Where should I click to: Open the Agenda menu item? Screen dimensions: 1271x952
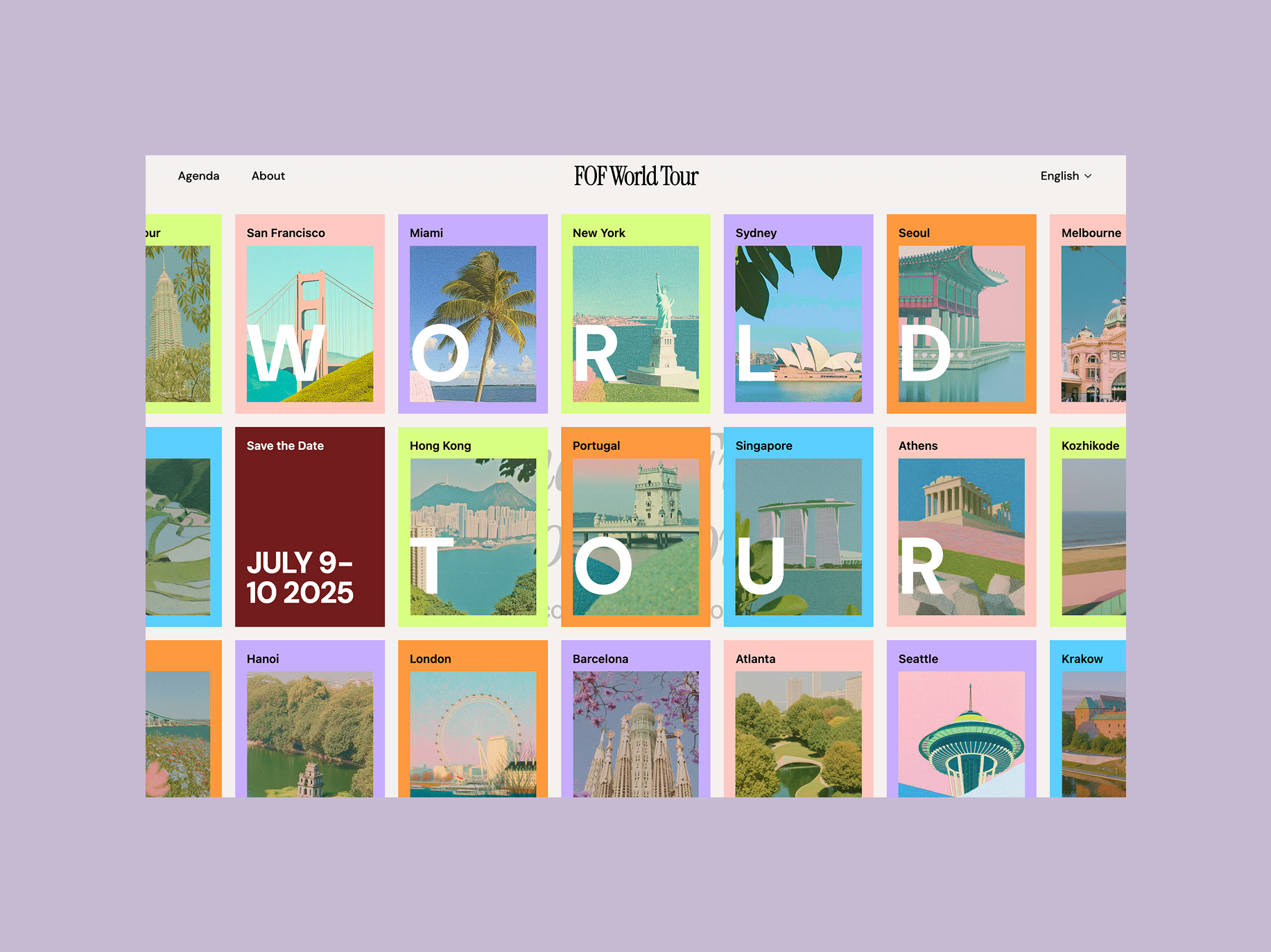click(x=198, y=176)
